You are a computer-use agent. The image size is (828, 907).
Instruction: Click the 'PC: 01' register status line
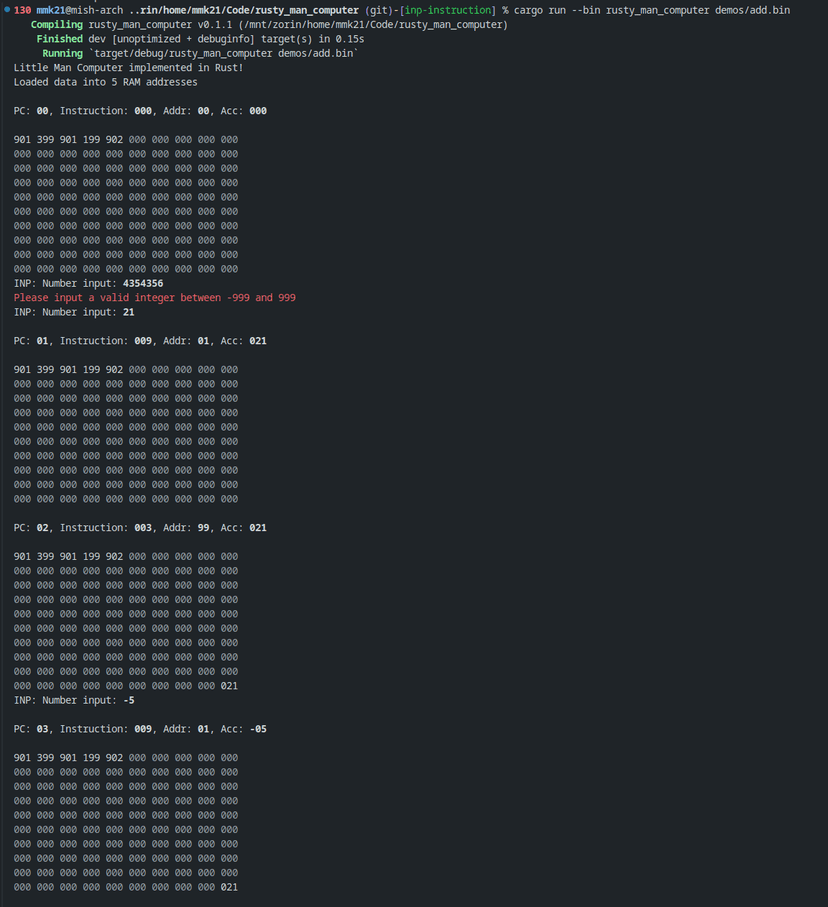click(140, 341)
